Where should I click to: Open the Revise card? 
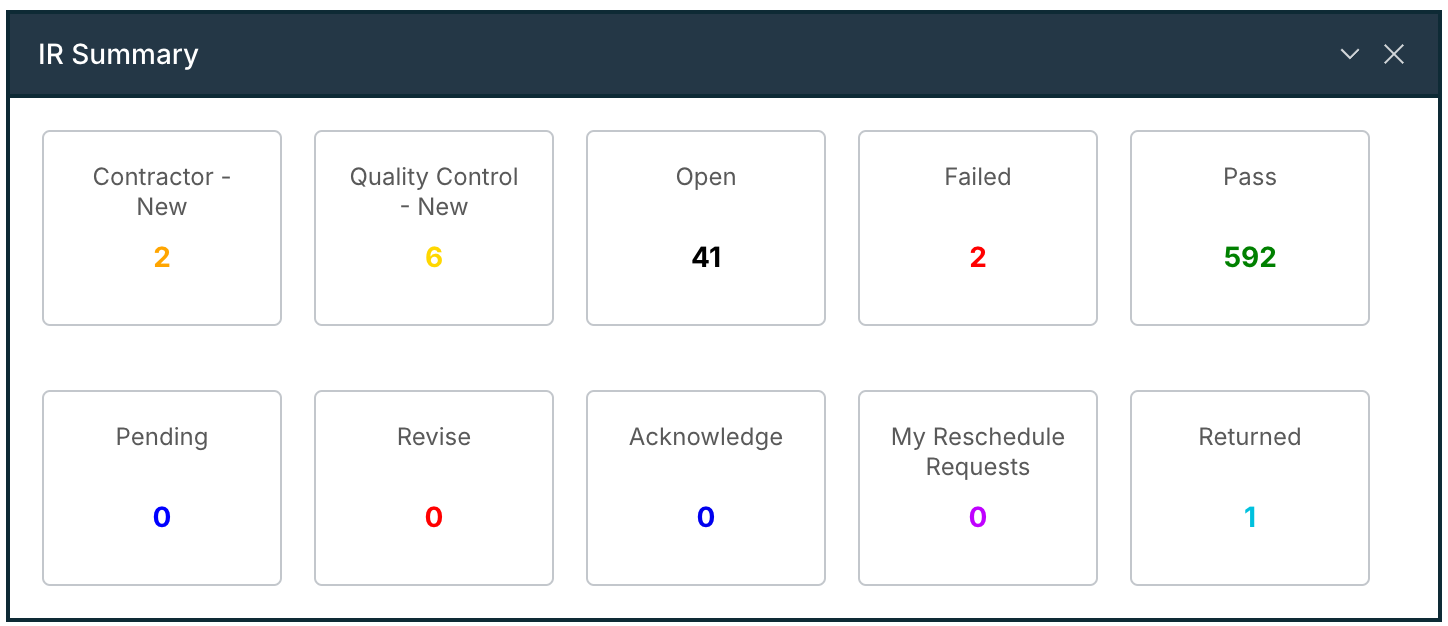click(x=434, y=488)
